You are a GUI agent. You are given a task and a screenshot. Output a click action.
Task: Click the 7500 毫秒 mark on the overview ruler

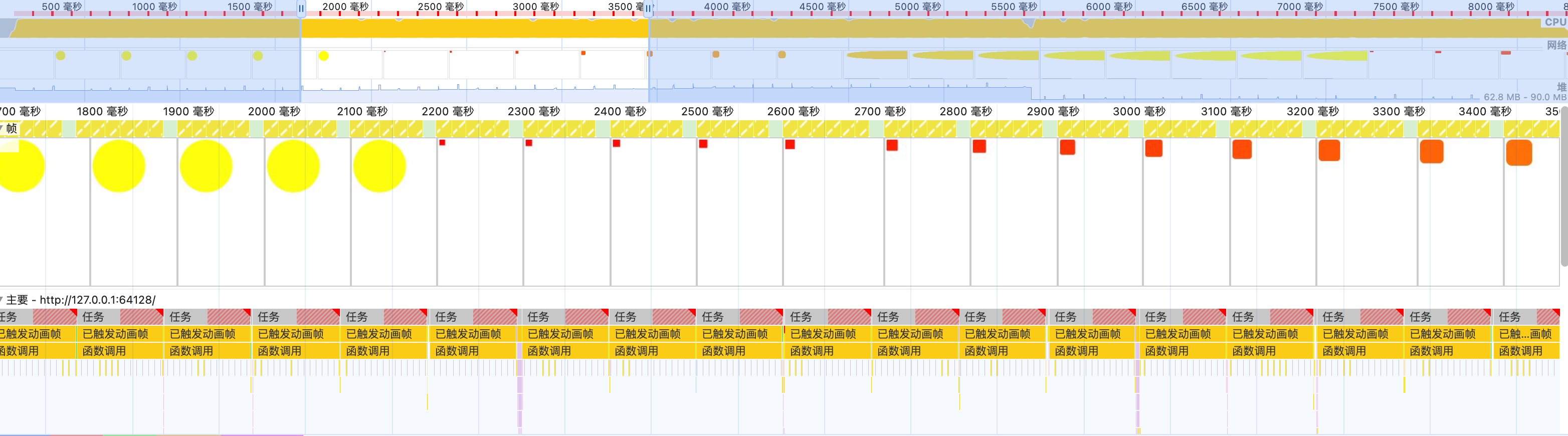coord(1397,7)
